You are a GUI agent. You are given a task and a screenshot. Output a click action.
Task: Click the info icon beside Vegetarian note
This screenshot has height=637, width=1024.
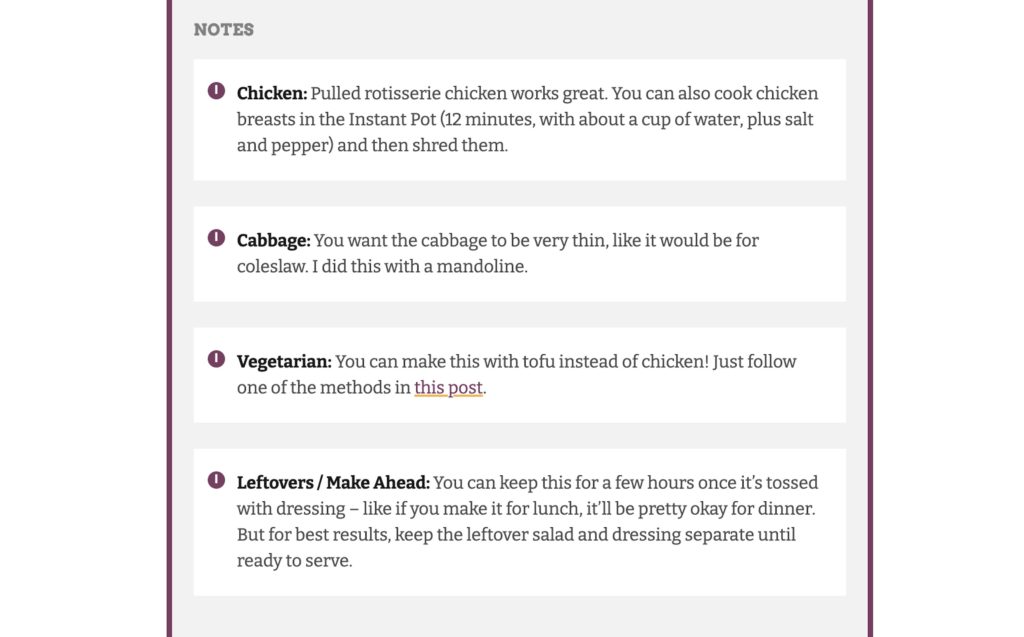pyautogui.click(x=216, y=359)
